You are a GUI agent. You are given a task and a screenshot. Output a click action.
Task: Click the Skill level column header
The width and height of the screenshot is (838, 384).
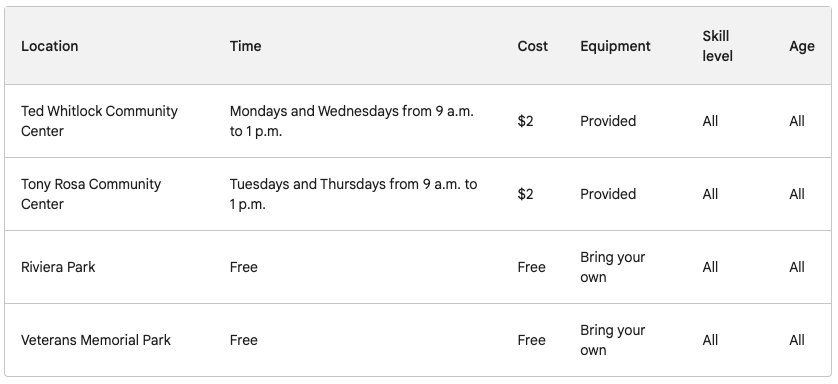(x=717, y=46)
